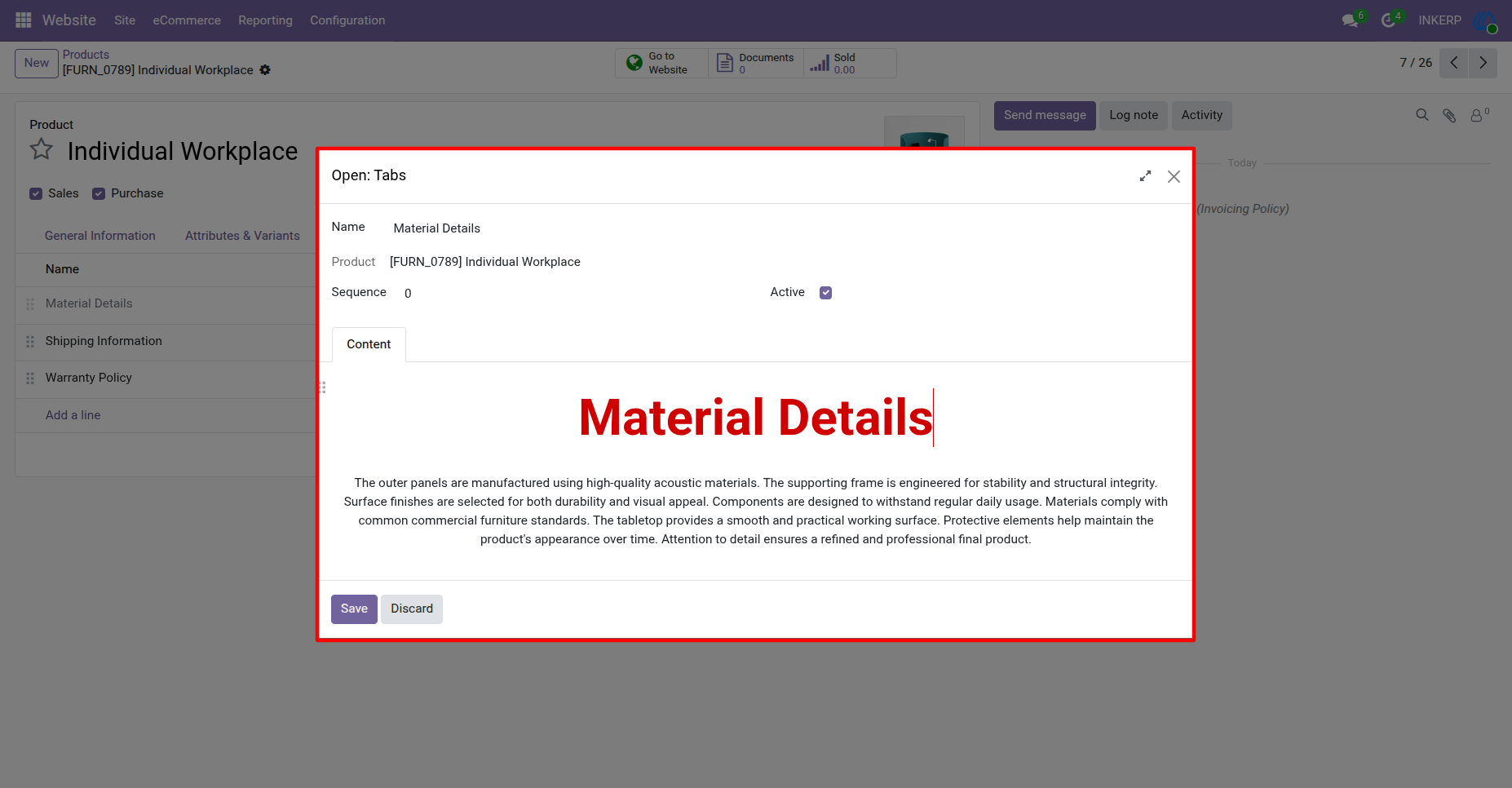Viewport: 1512px width, 788px height.
Task: Open the Documents smart button
Action: pos(756,63)
